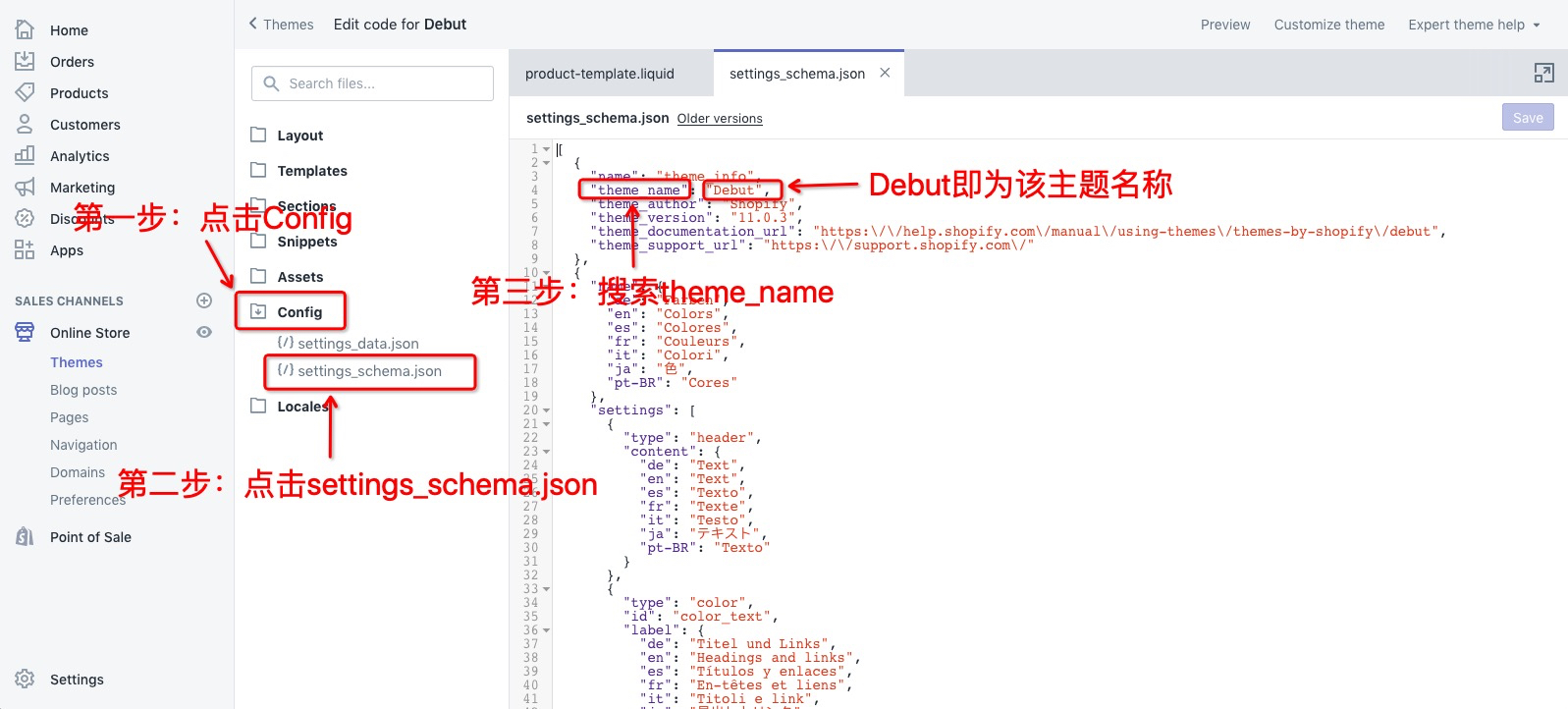Click the Config folder download icon
The image size is (1568, 709).
coord(258,311)
